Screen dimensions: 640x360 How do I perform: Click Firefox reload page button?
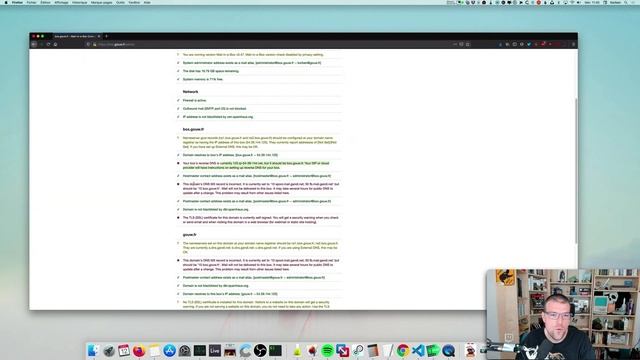(48, 44)
